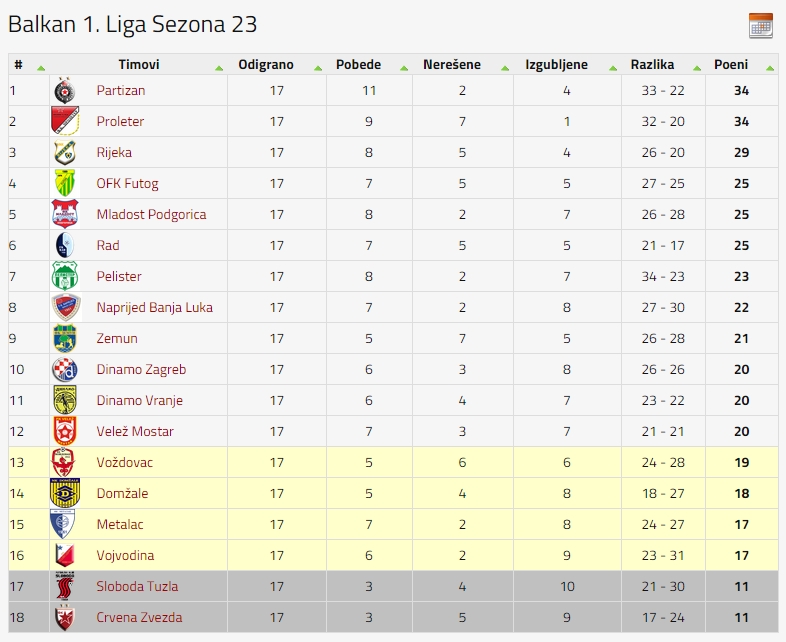
Task: Open the Naprijed Banja Luka link
Action: [154, 307]
